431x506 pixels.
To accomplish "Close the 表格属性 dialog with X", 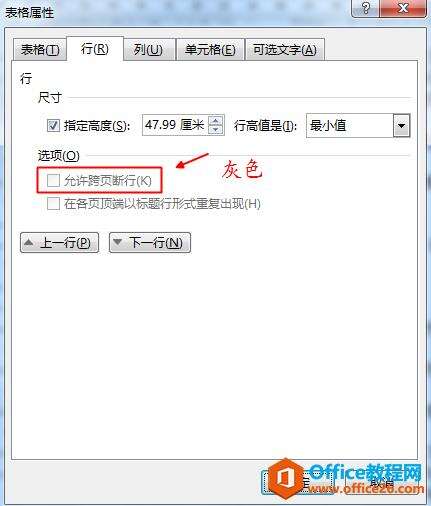I will coord(403,8).
